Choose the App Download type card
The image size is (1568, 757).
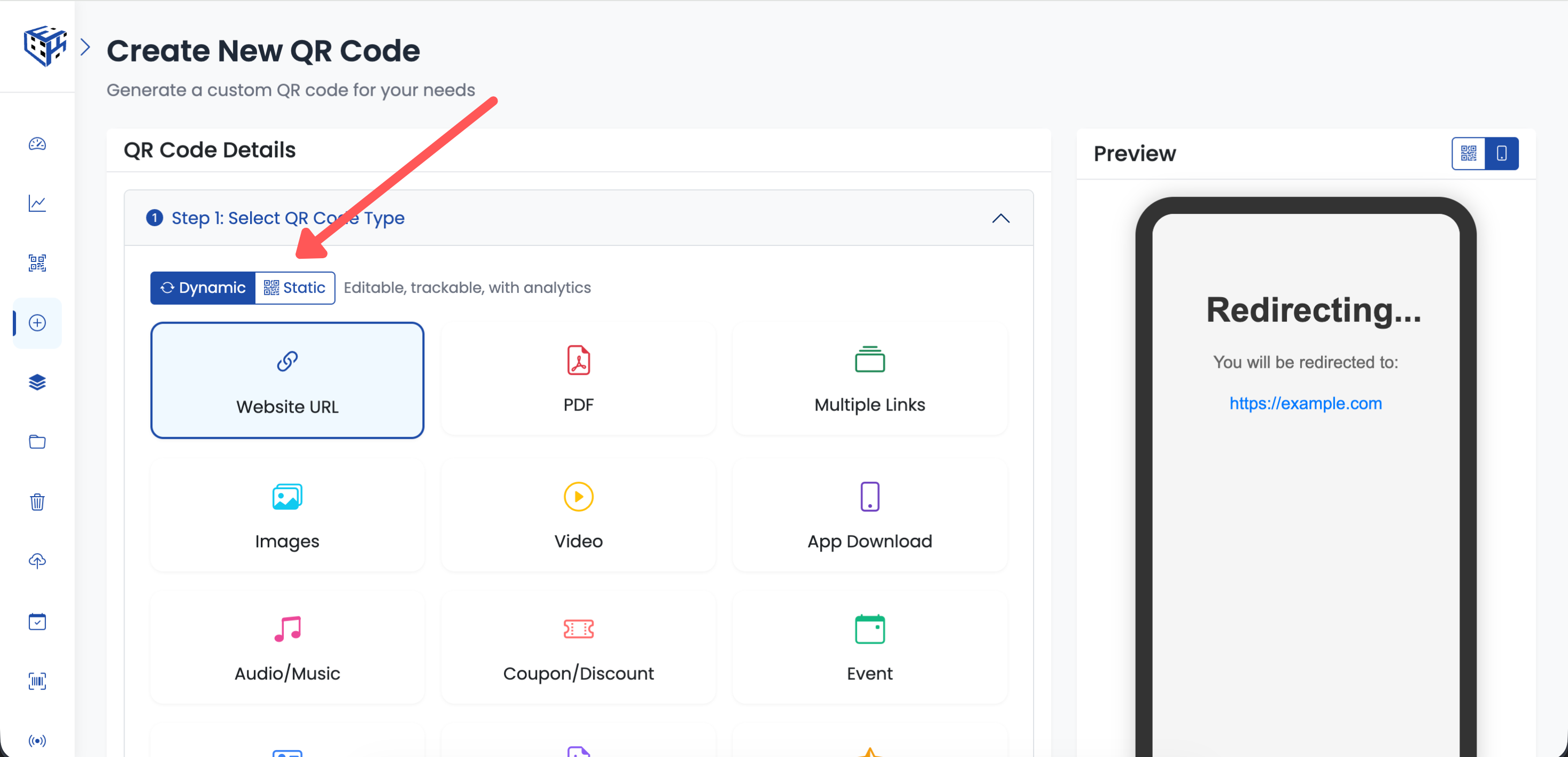click(870, 515)
